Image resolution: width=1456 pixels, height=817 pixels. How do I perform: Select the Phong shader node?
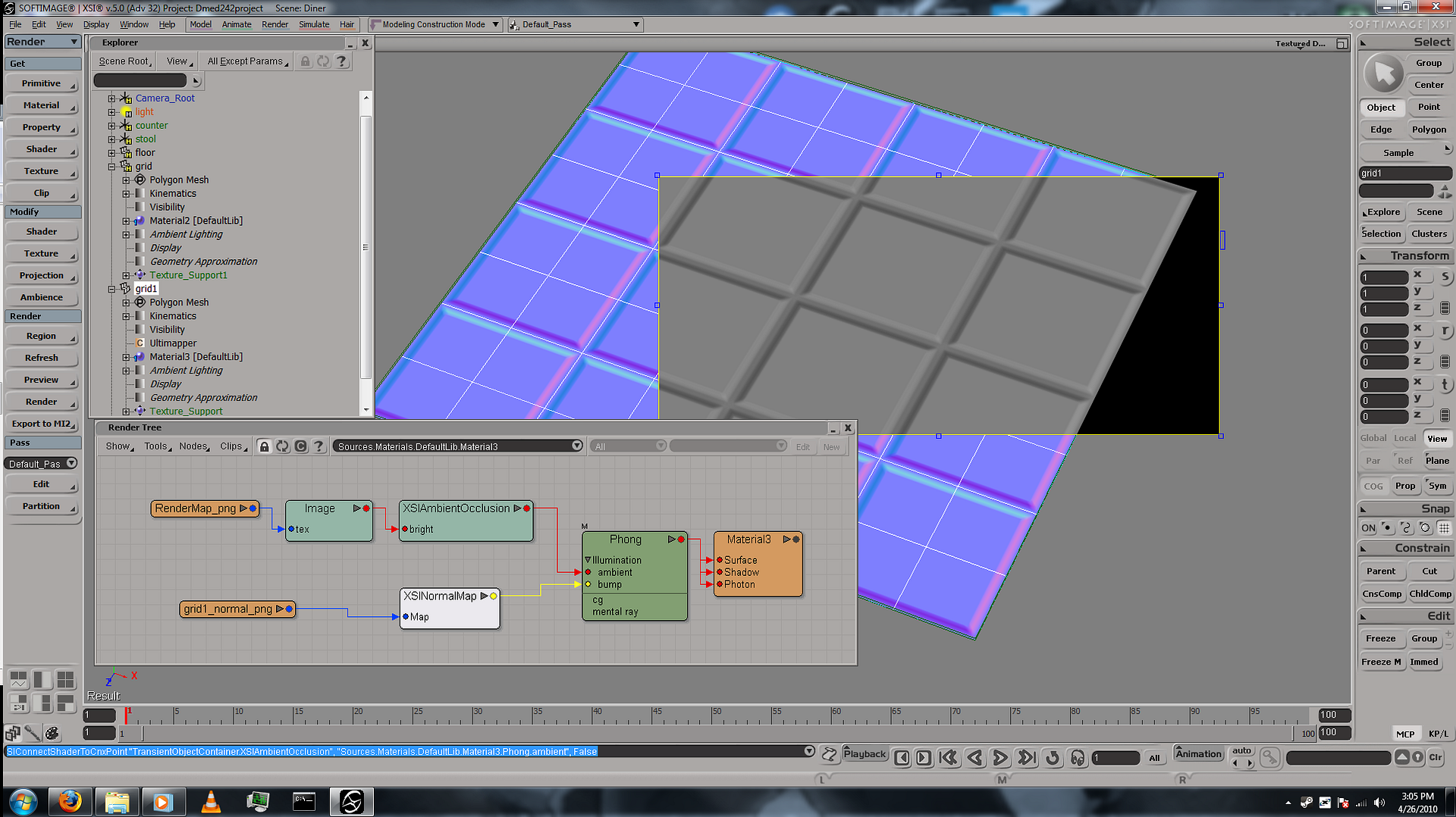pyautogui.click(x=635, y=576)
